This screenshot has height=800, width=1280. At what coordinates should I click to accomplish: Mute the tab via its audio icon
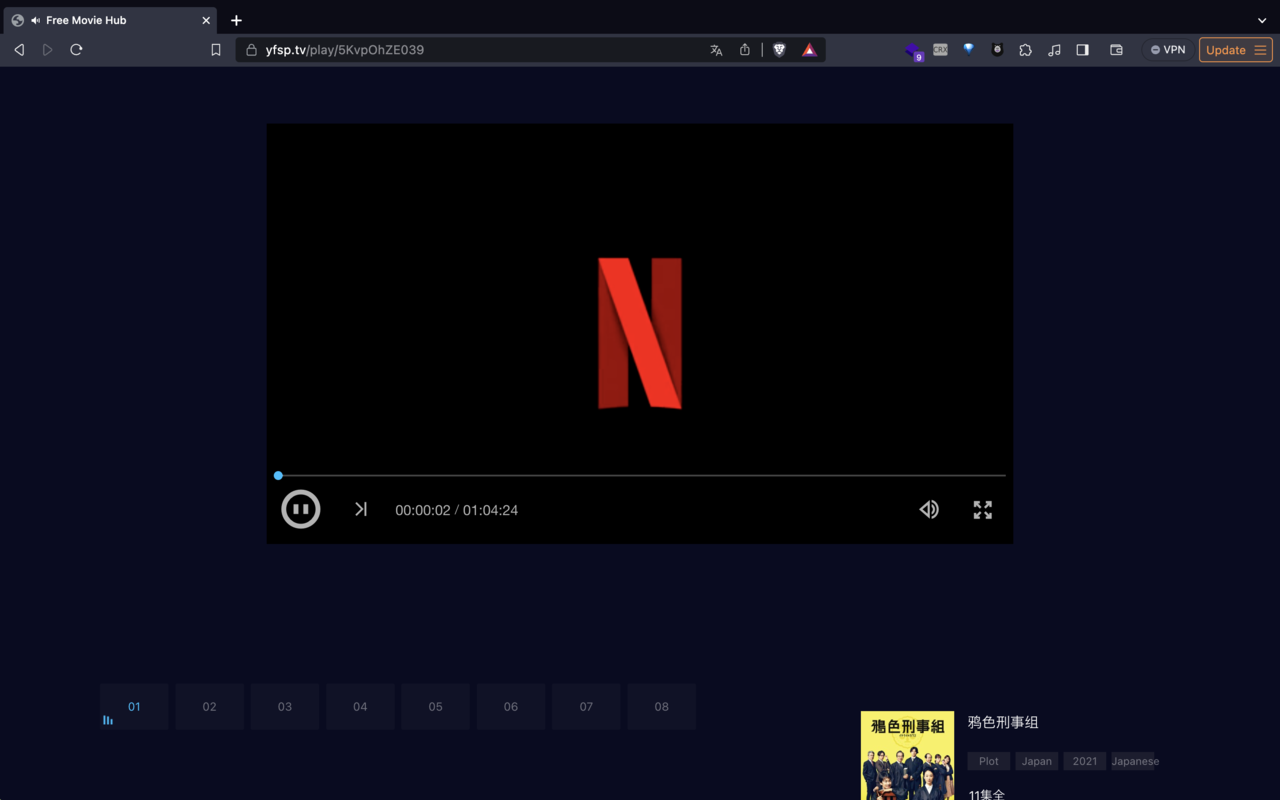tap(36, 20)
